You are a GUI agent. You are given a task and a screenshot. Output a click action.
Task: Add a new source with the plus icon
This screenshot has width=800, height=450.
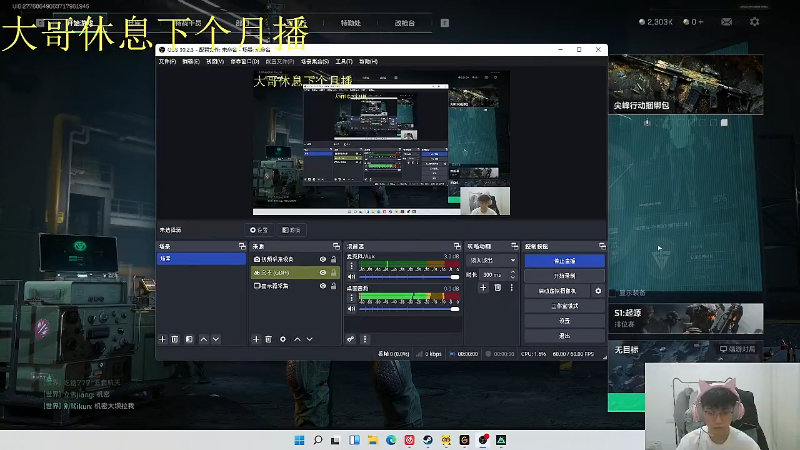[256, 339]
